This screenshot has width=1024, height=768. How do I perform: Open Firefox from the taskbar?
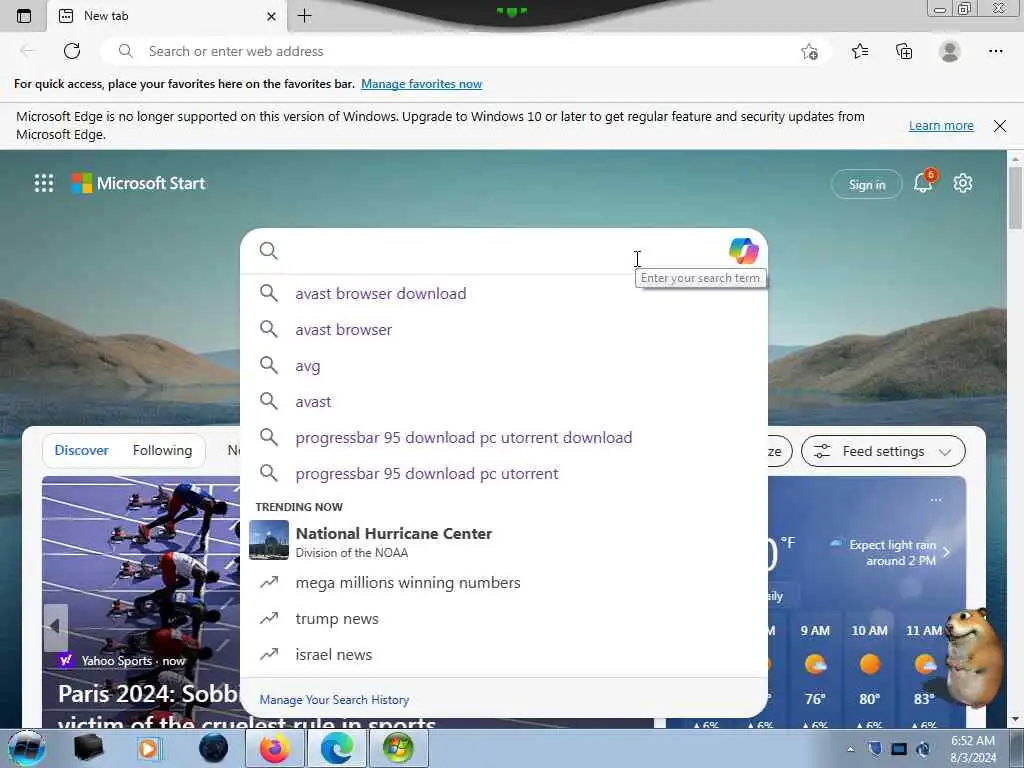(x=274, y=748)
